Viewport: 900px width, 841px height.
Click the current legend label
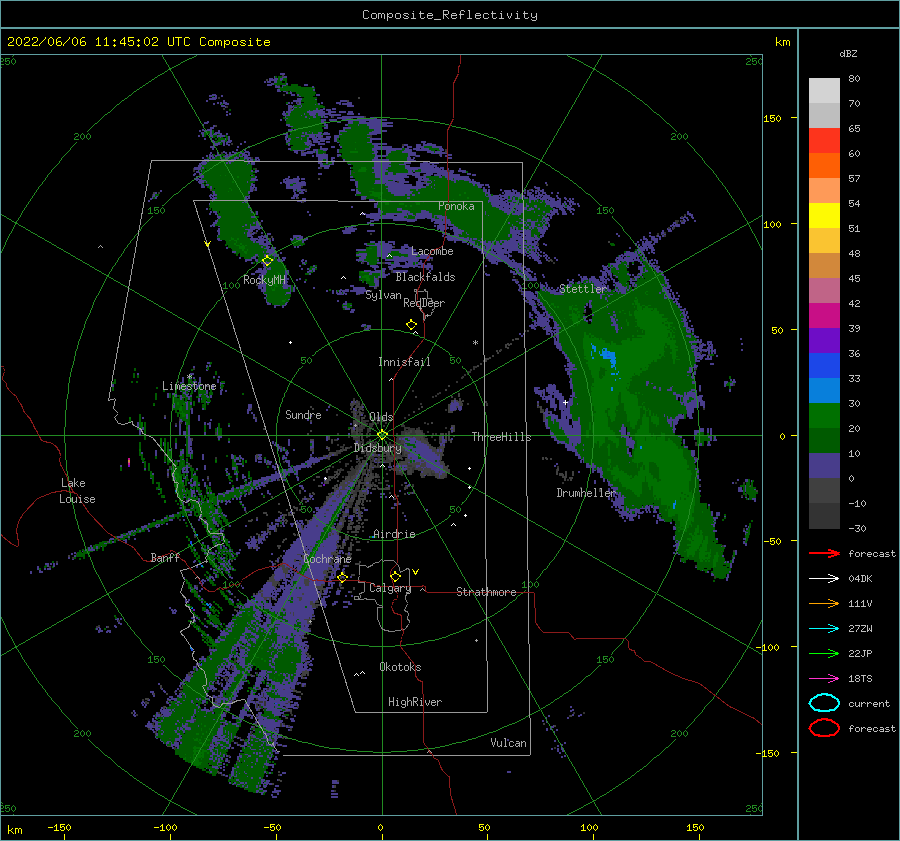click(x=869, y=704)
